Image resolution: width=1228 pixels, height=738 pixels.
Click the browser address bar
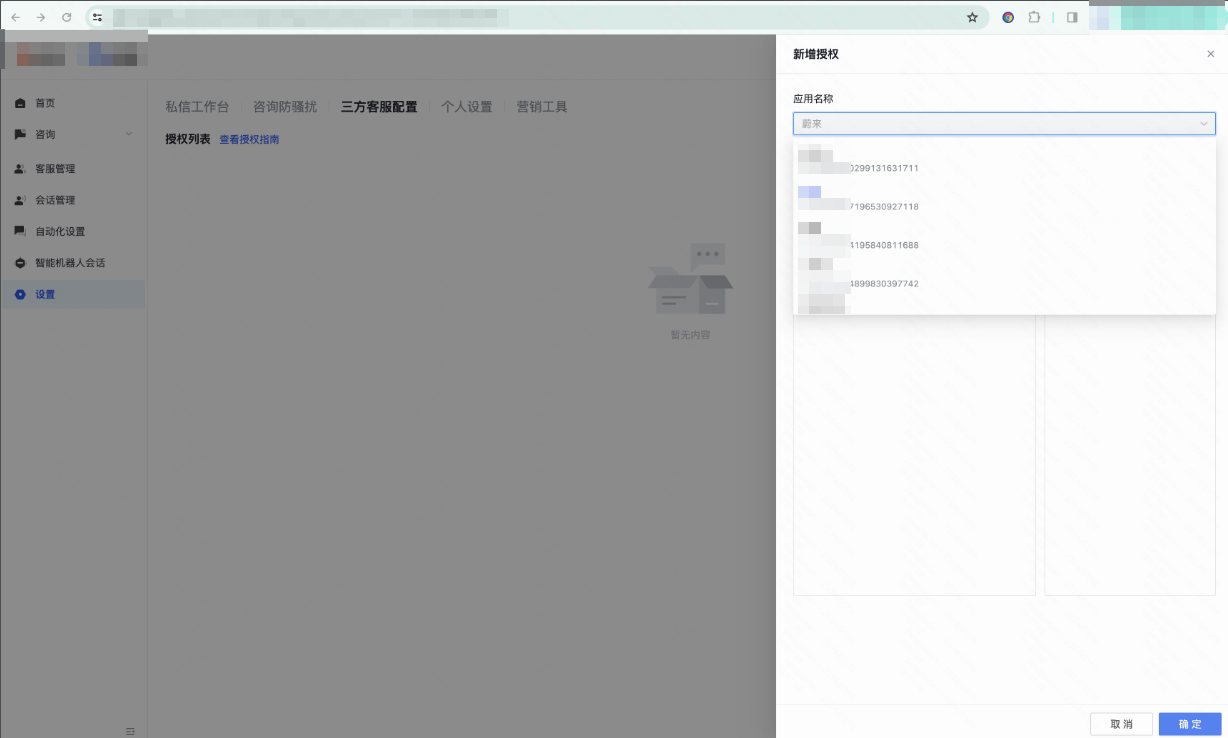(x=535, y=17)
